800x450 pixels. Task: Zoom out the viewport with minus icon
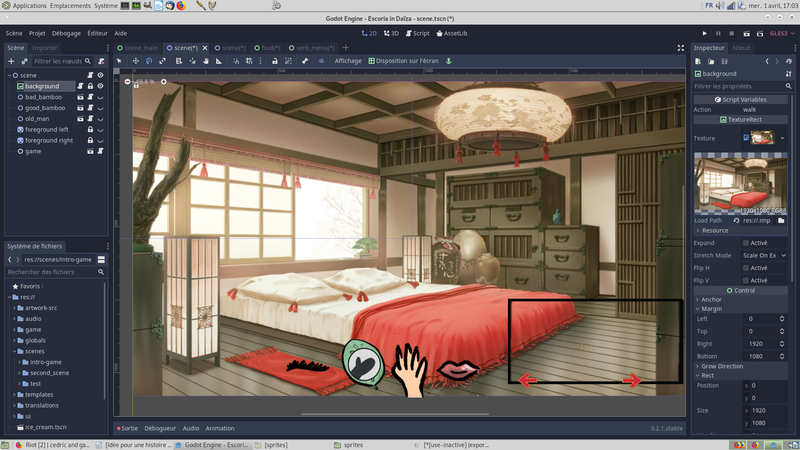click(x=128, y=82)
